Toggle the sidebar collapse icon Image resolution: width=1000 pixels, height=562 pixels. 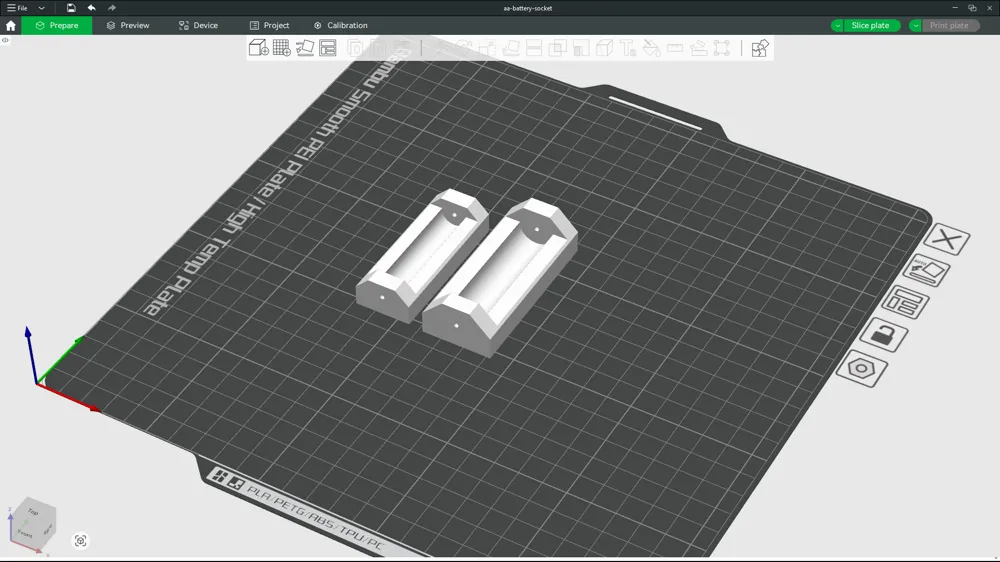pyautogui.click(x=5, y=40)
